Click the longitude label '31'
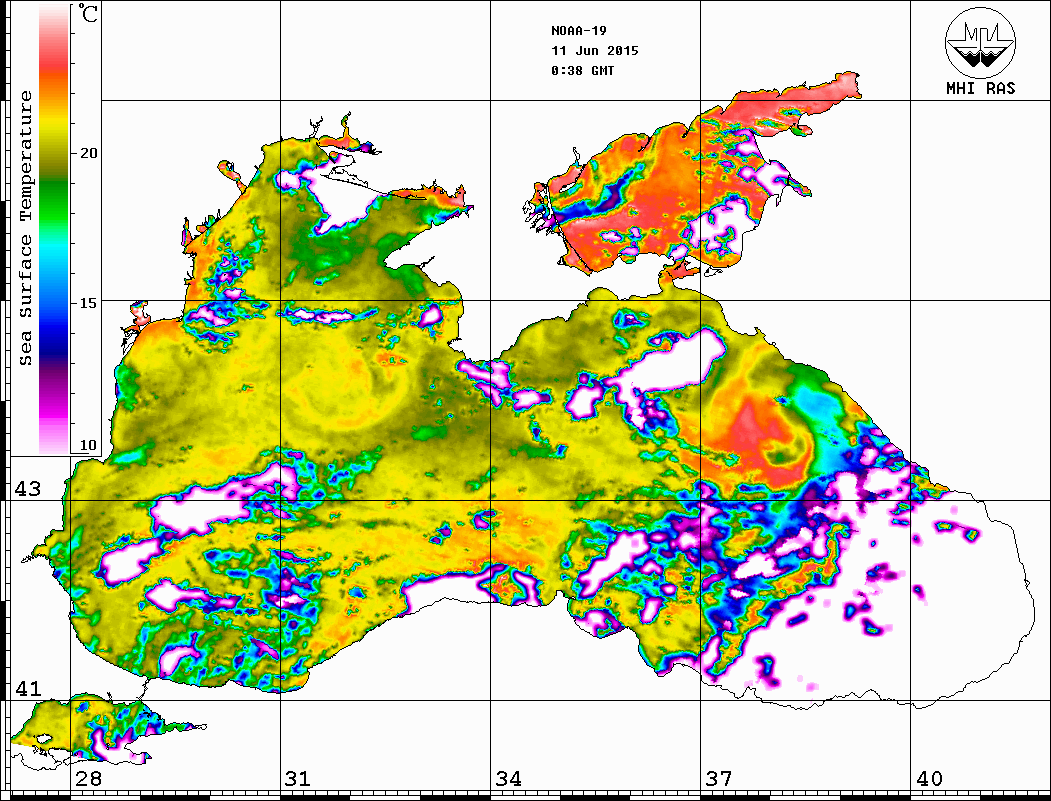The width and height of the screenshot is (1051, 801). pos(298,778)
